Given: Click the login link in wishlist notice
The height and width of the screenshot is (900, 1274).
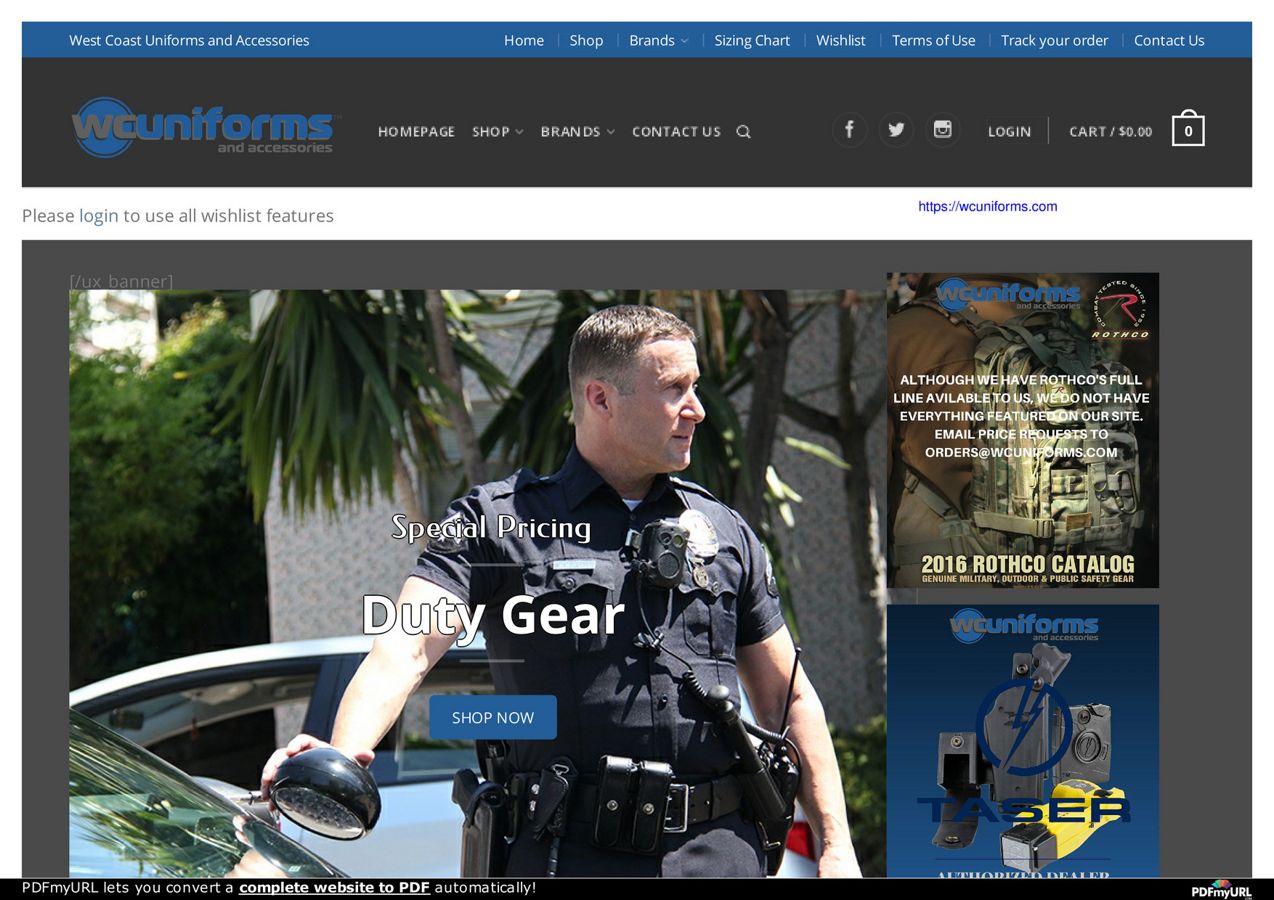Looking at the screenshot, I should (99, 215).
